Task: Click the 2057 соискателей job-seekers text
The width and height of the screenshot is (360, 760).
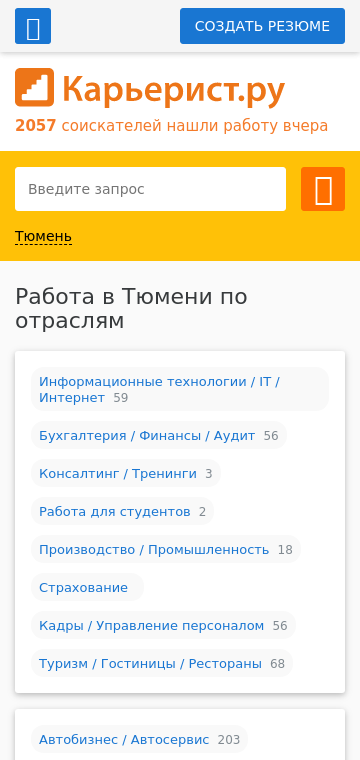Action: click(x=172, y=126)
